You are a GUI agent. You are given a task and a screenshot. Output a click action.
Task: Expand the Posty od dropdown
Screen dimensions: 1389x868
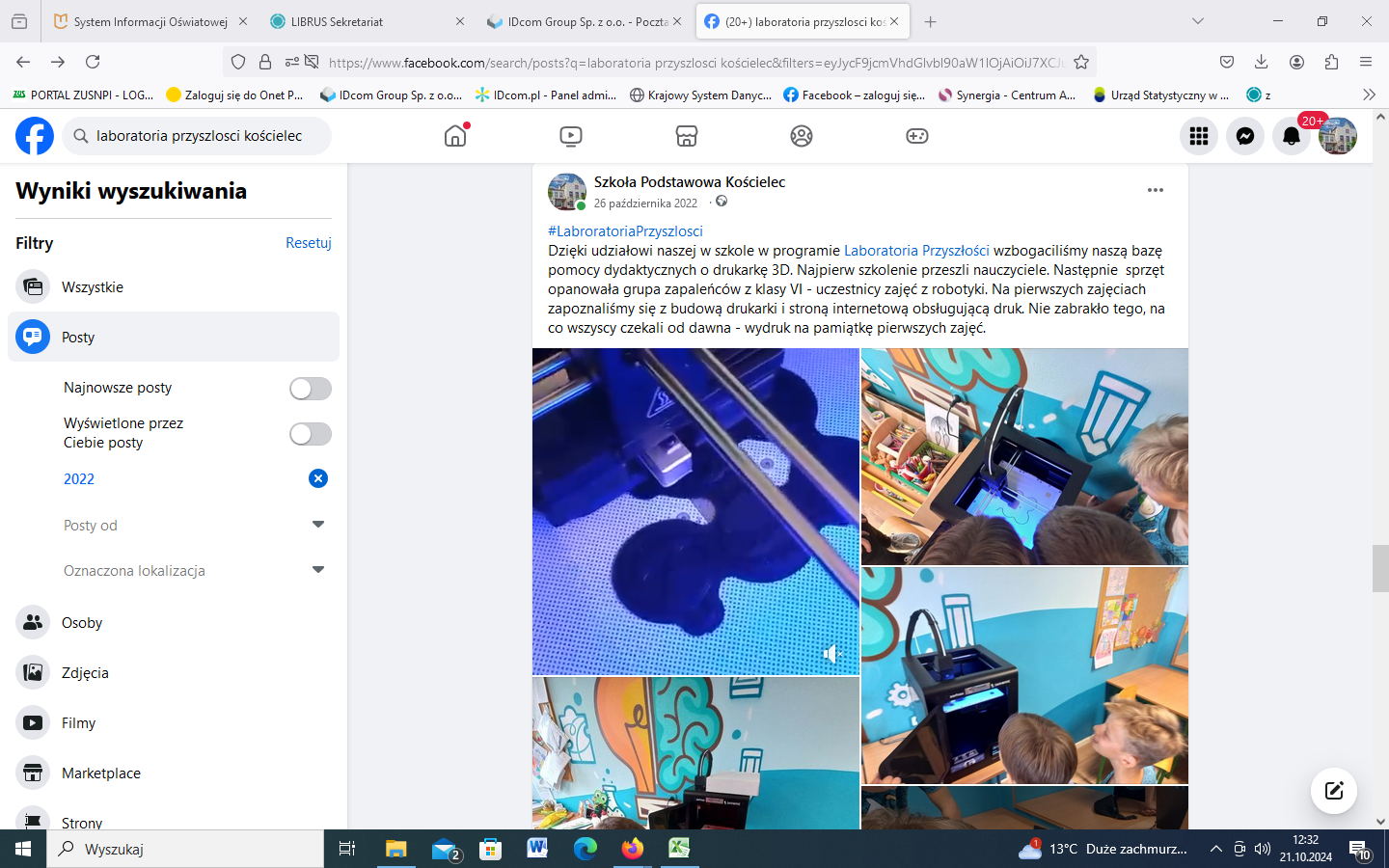tap(318, 525)
